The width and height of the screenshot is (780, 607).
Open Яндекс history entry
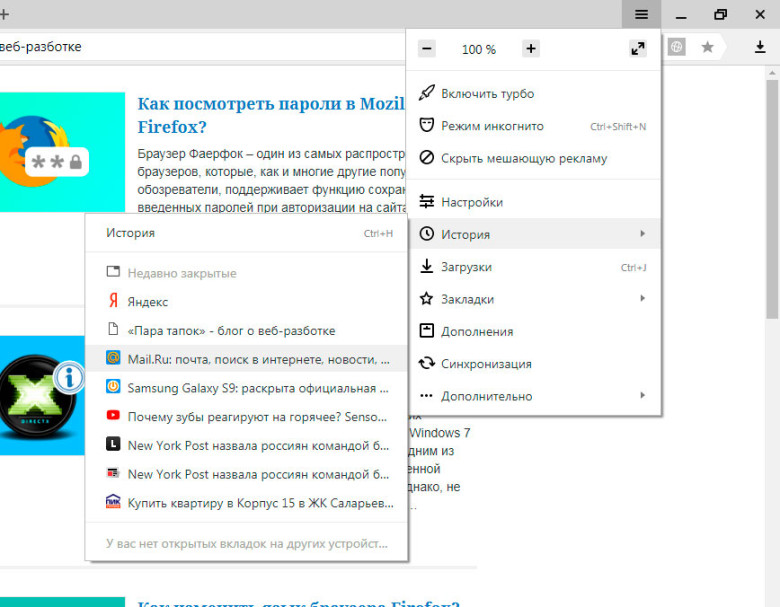(246, 302)
